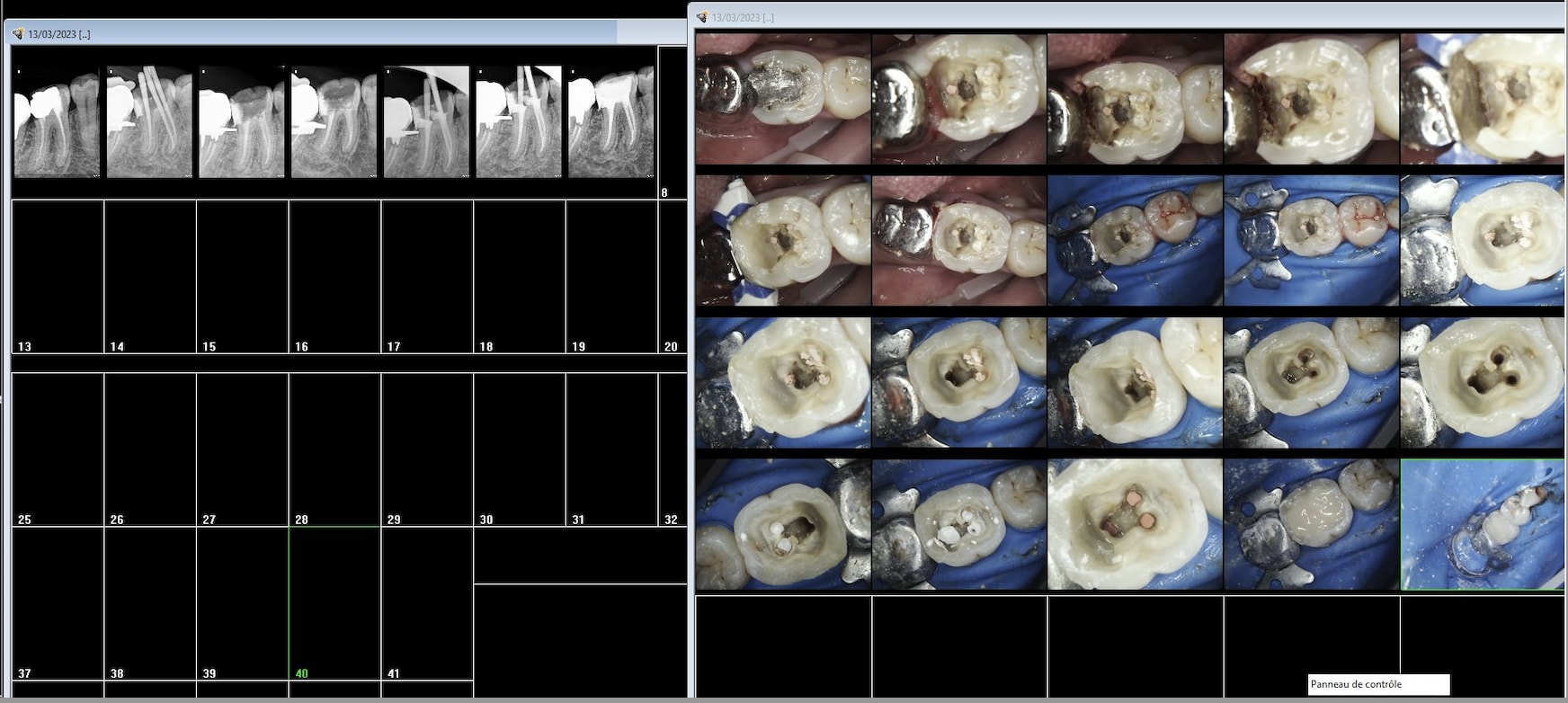1568x703 pixels.
Task: Select the seventh X-ray thumbnail
Action: tap(610, 121)
